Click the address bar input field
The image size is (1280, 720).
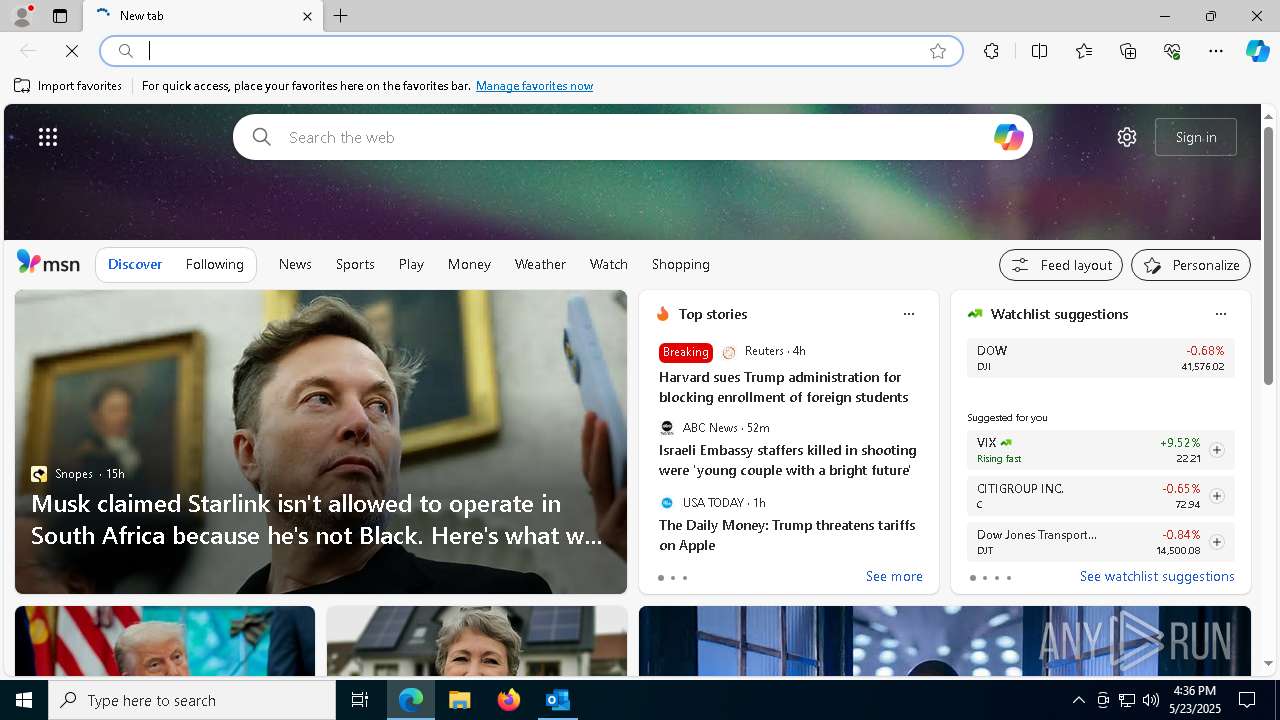pos(530,51)
